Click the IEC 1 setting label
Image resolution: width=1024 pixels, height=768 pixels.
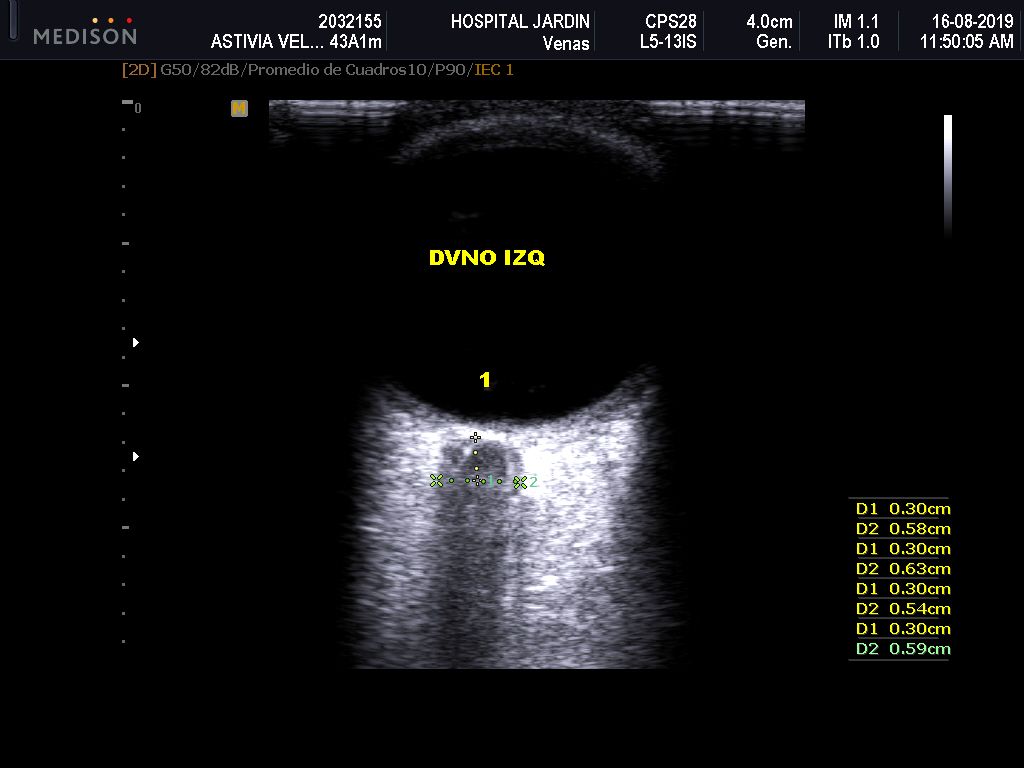tap(494, 70)
